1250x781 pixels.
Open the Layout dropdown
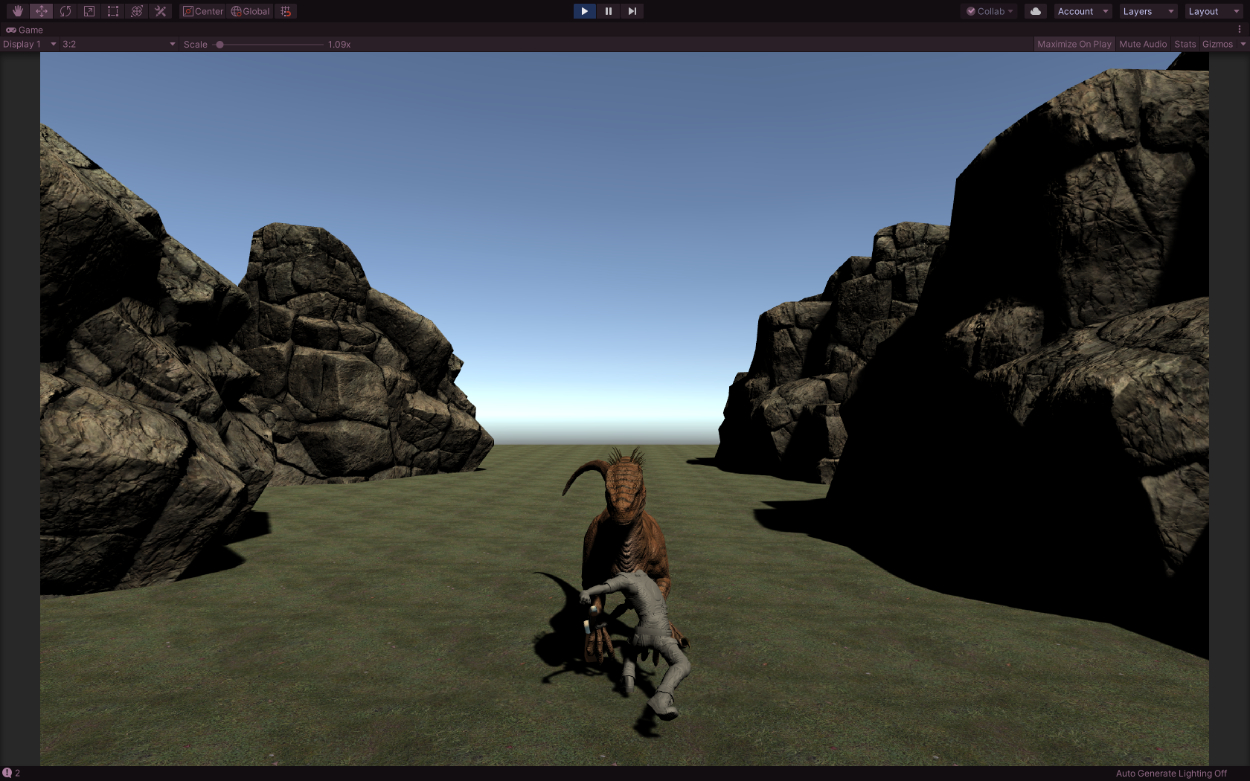pyautogui.click(x=1213, y=11)
